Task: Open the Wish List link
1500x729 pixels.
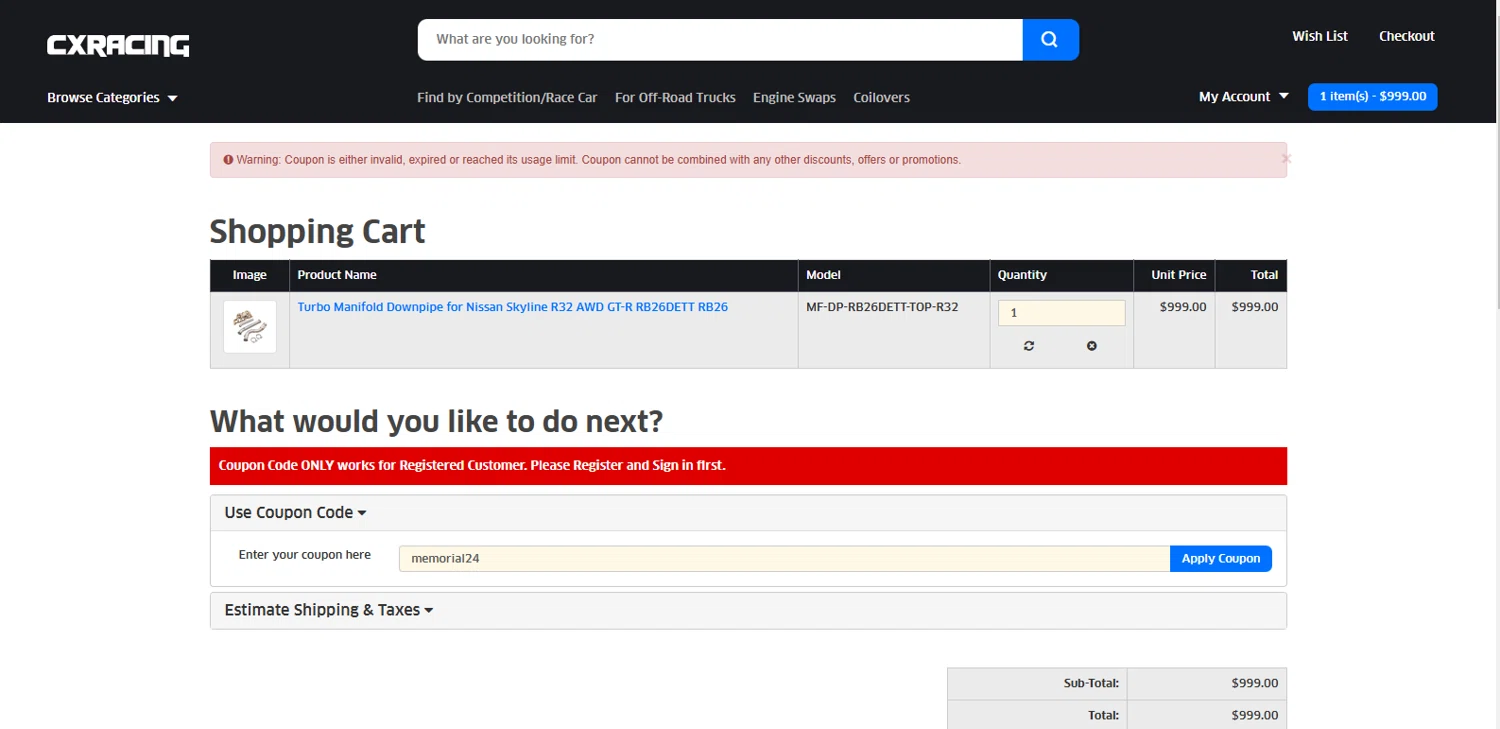Action: tap(1320, 36)
